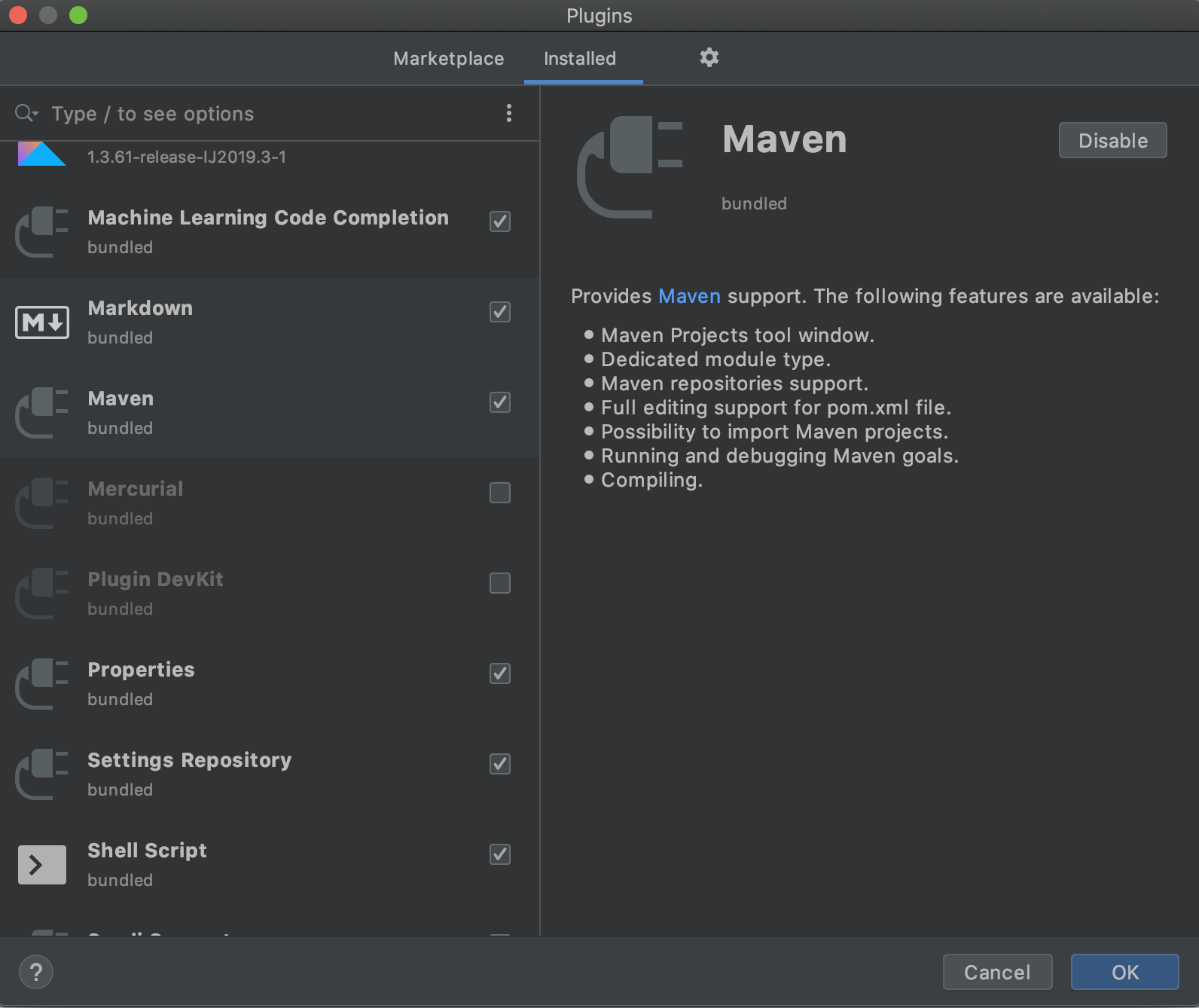Click 'Full editing support for pom.xml file.' bullet
1199x1008 pixels.
(x=776, y=408)
